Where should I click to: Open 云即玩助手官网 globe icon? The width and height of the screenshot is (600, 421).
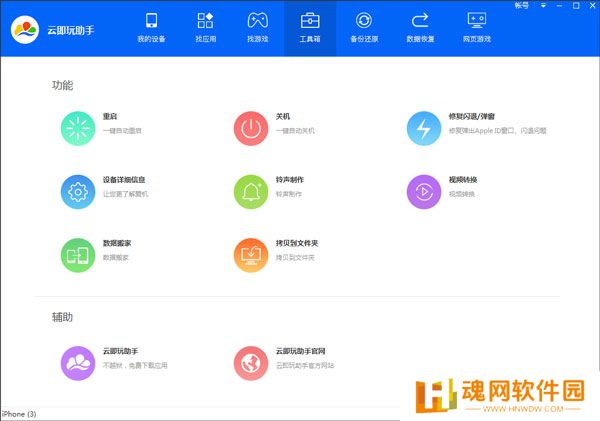(251, 363)
